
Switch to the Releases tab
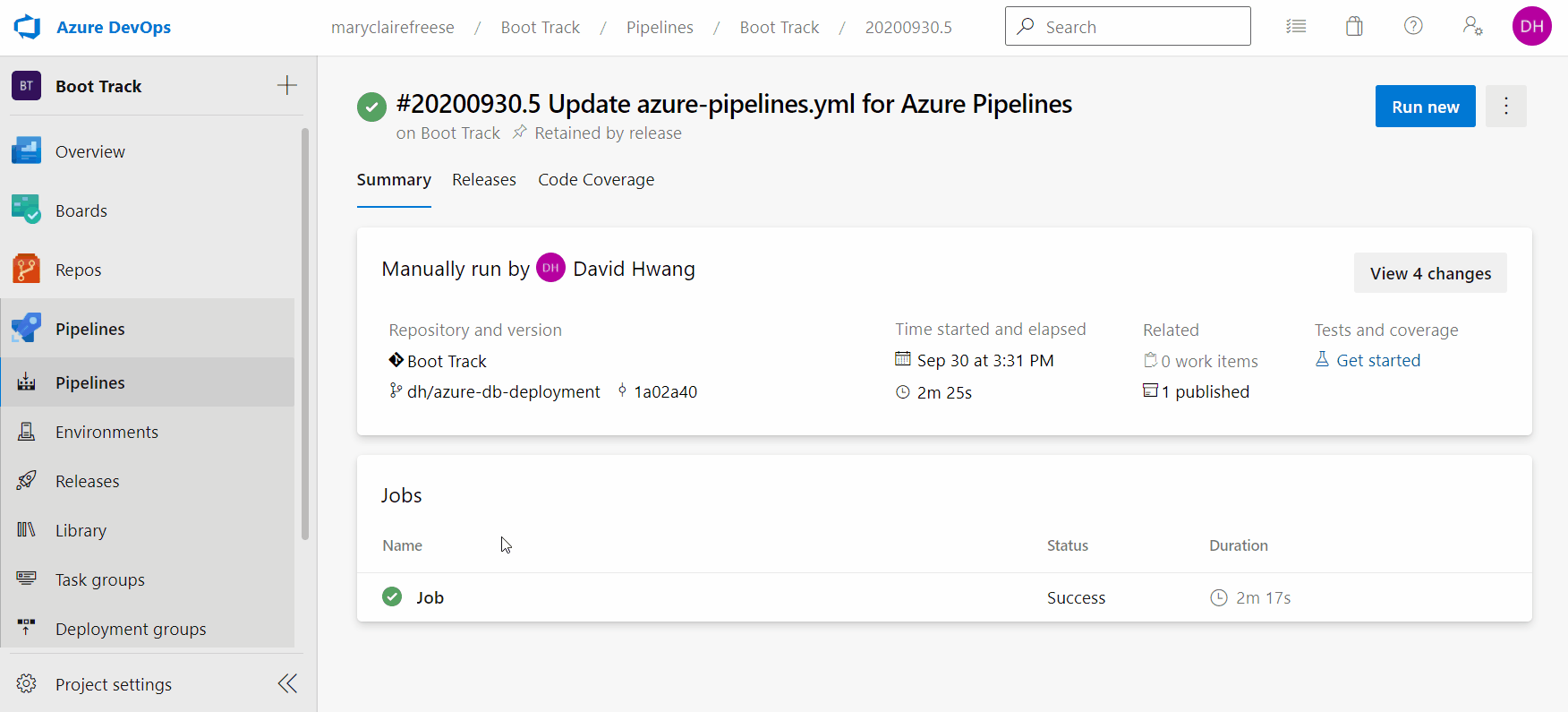click(x=484, y=180)
